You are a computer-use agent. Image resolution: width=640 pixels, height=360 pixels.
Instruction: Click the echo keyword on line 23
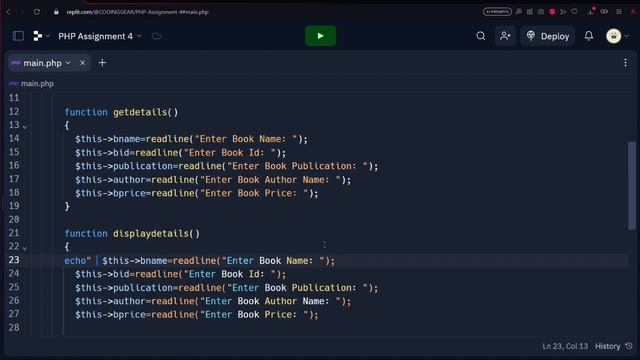tap(75, 260)
